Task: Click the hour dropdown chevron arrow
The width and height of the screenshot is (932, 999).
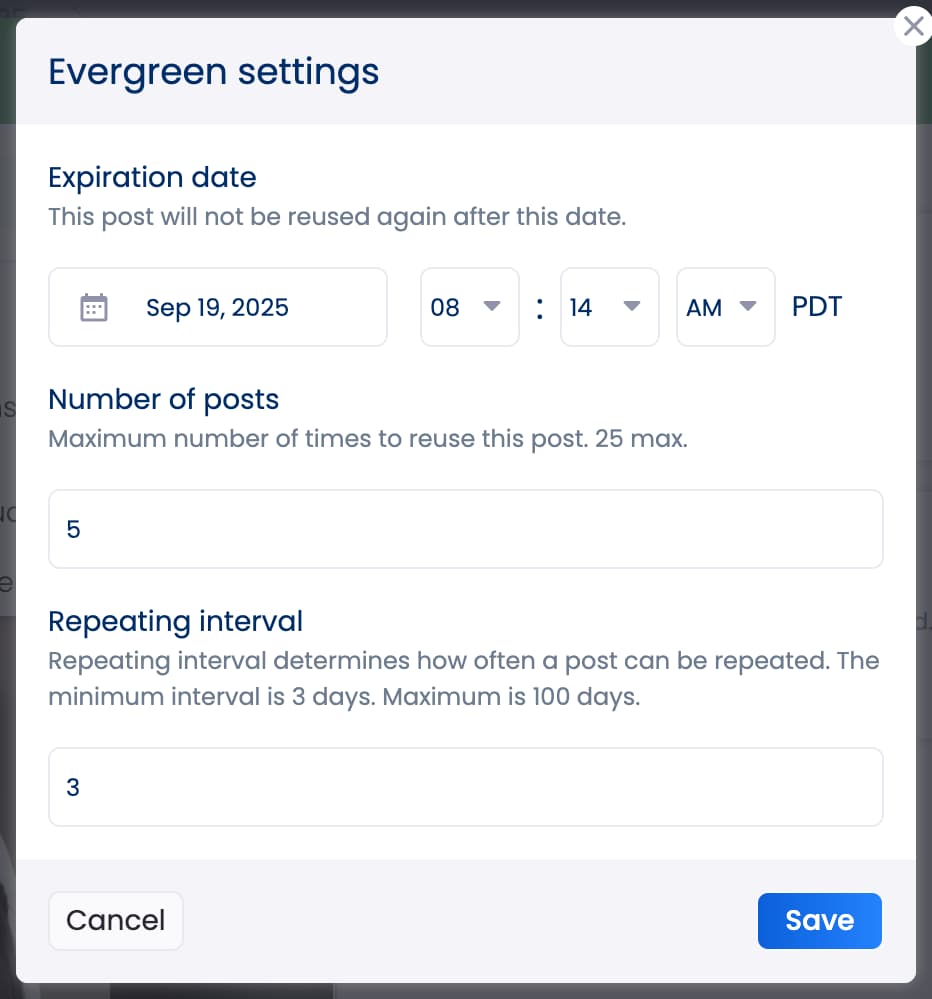Action: click(x=494, y=307)
